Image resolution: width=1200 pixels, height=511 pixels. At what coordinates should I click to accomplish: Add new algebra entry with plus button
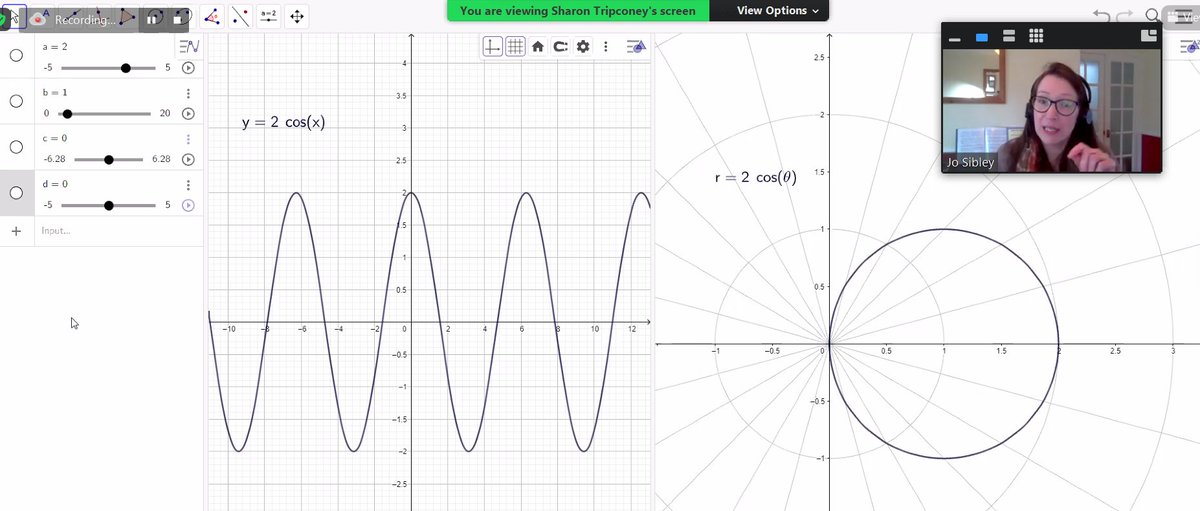click(16, 231)
